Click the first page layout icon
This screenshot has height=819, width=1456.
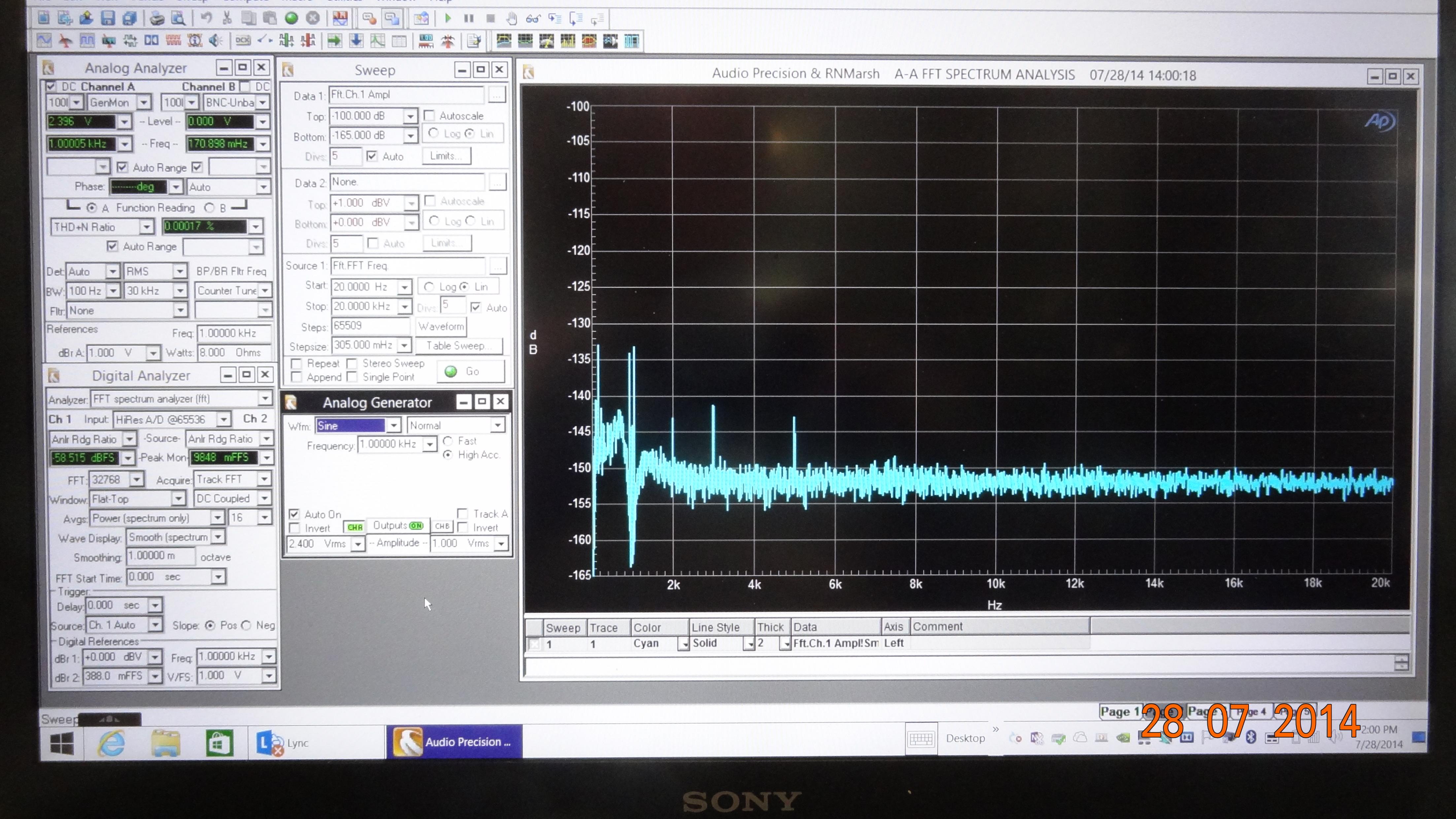[x=504, y=40]
